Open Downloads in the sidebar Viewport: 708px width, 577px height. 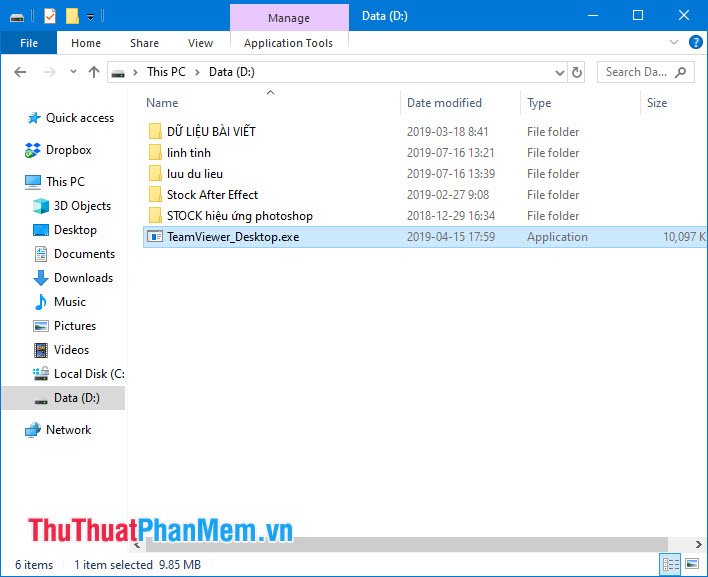[x=73, y=278]
